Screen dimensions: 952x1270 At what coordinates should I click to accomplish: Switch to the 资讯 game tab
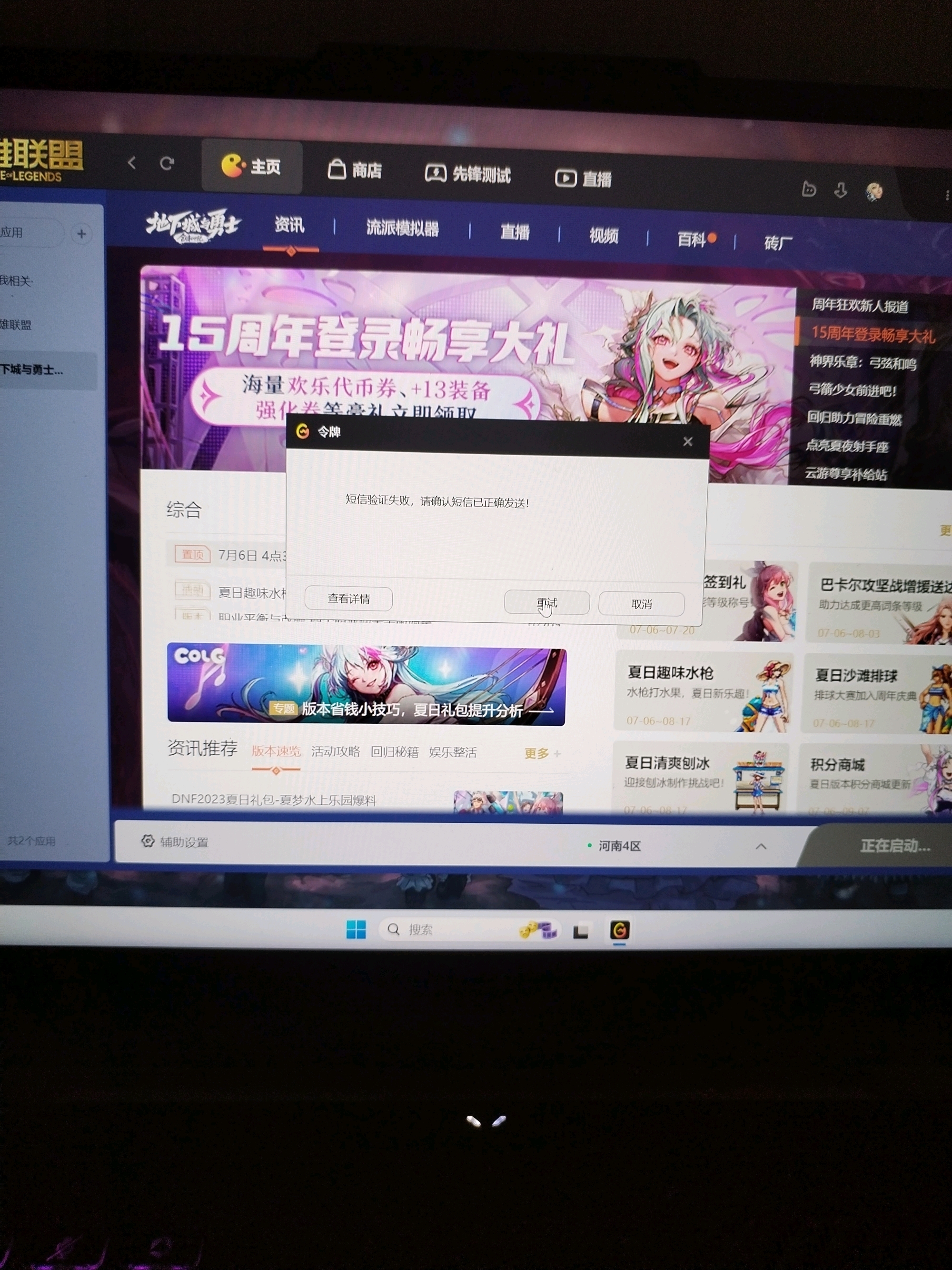point(289,224)
